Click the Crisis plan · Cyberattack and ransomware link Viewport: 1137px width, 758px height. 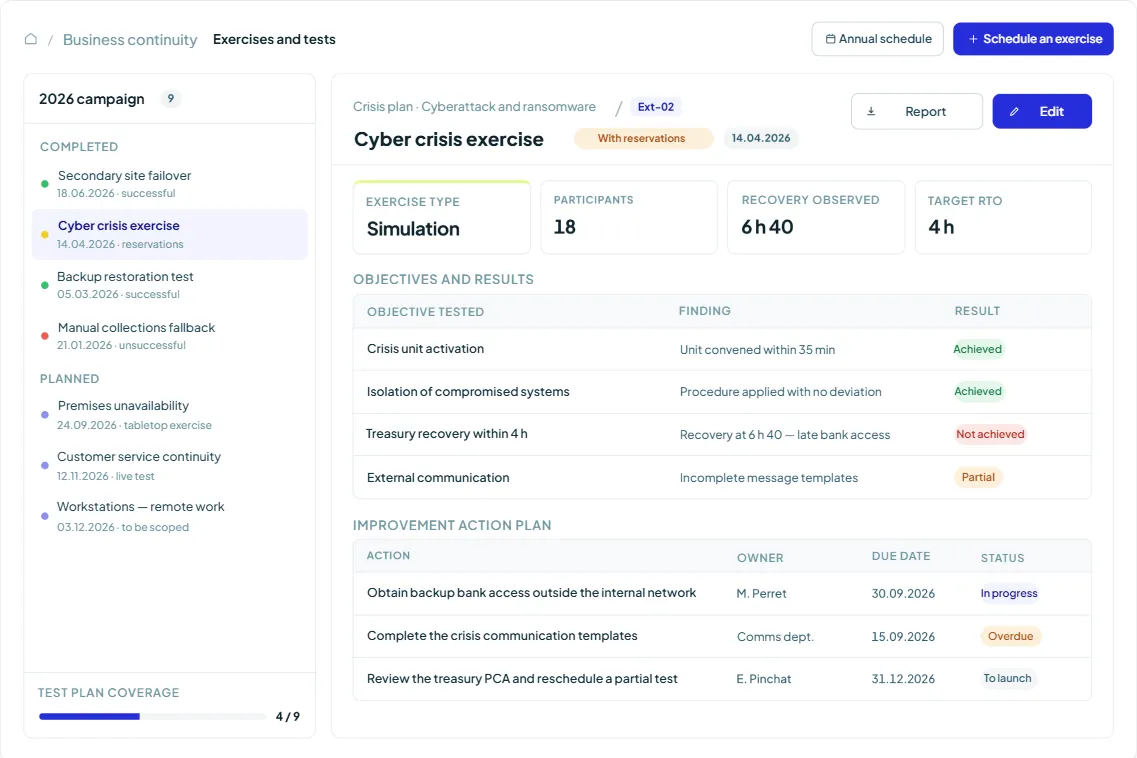(474, 107)
